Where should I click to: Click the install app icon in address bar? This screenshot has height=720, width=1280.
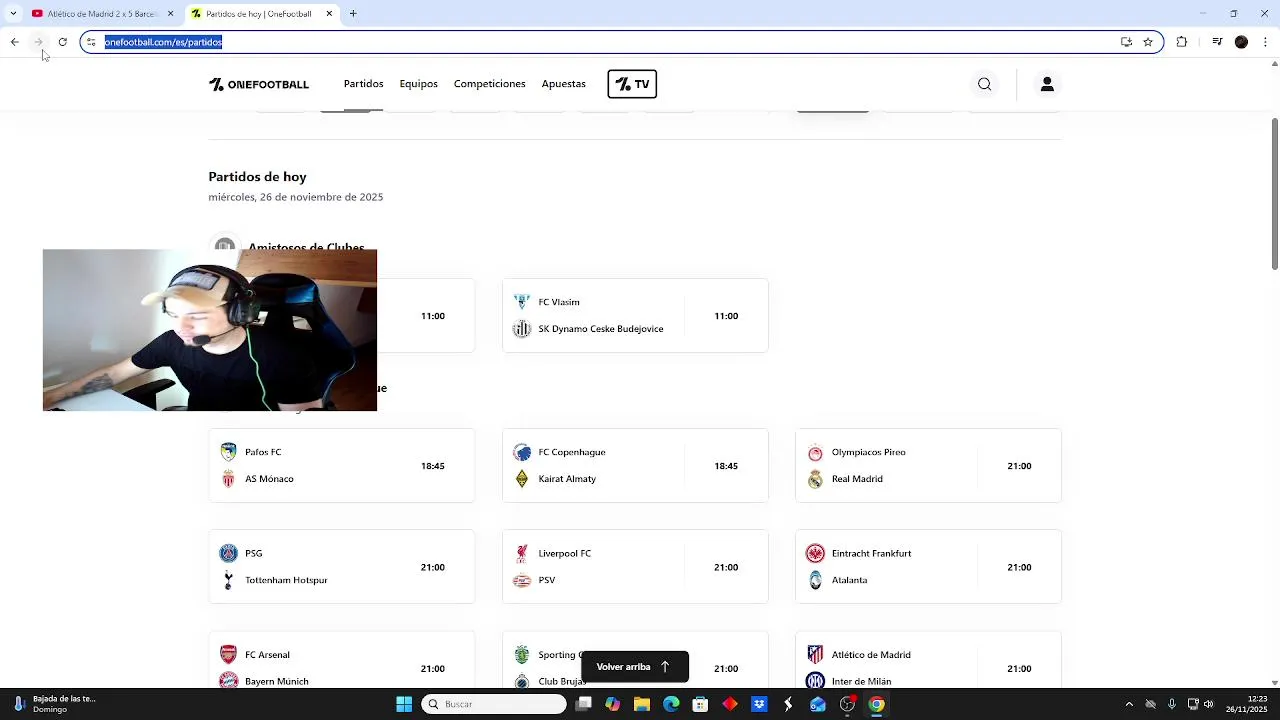coord(1126,42)
